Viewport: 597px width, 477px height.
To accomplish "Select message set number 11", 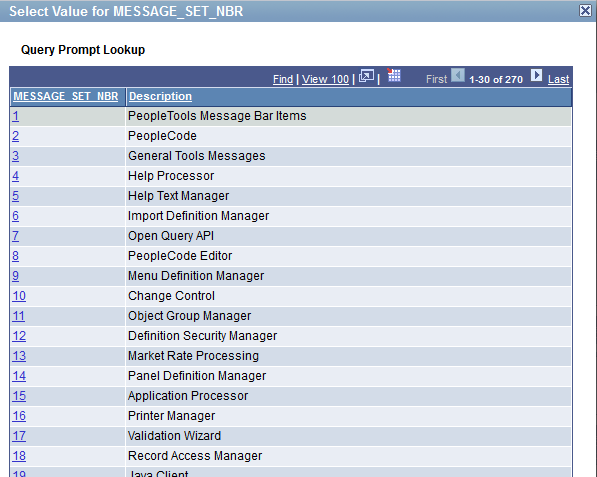I will [18, 316].
